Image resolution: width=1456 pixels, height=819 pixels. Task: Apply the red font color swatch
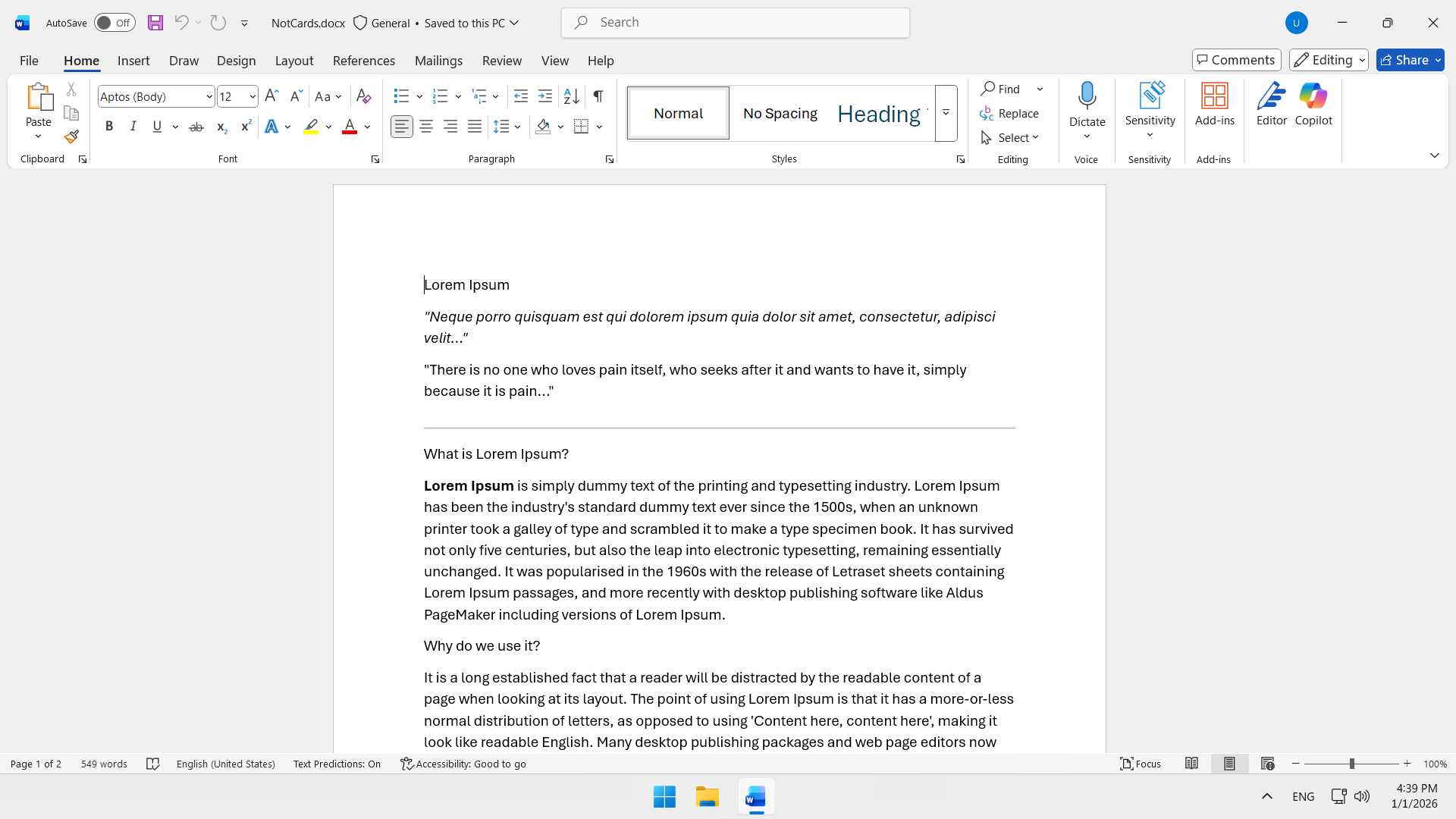point(349,127)
